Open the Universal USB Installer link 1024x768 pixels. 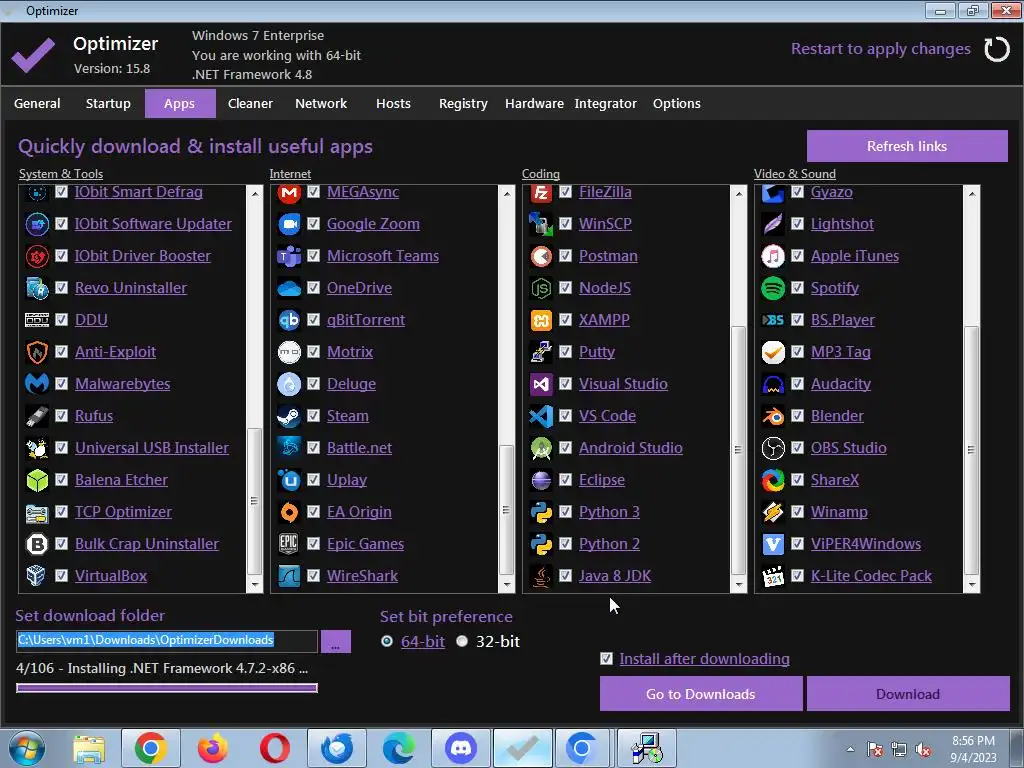tap(152, 447)
